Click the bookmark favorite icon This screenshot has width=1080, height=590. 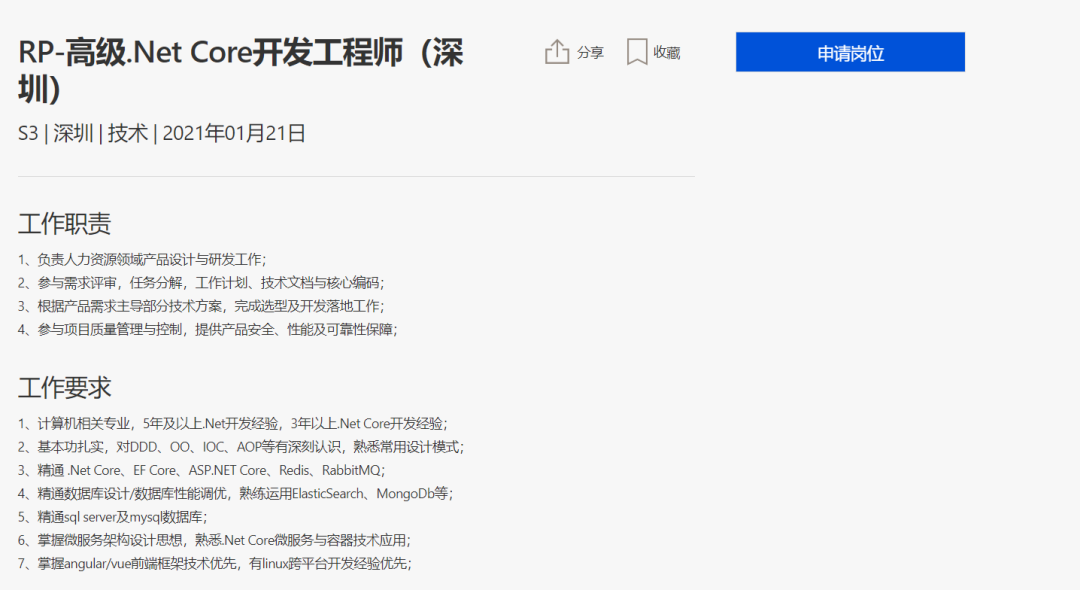click(637, 52)
